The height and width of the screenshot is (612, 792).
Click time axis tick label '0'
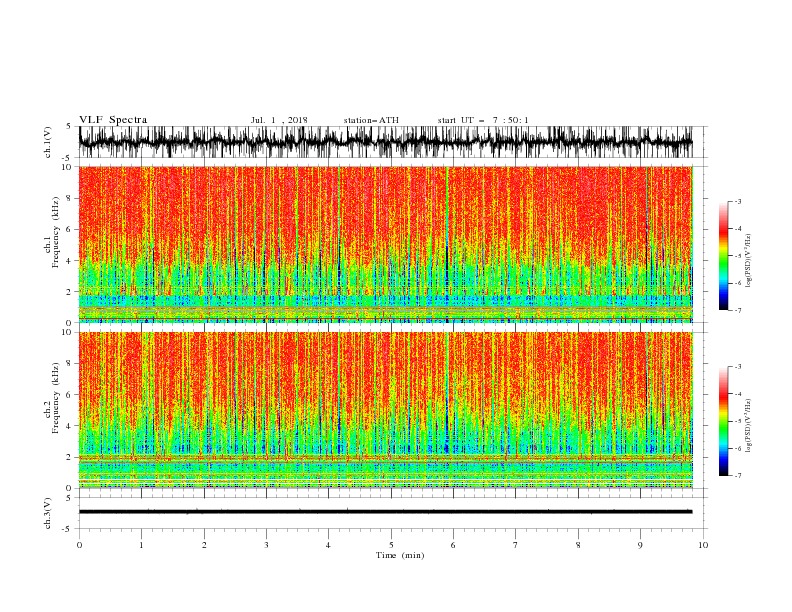pyautogui.click(x=79, y=545)
